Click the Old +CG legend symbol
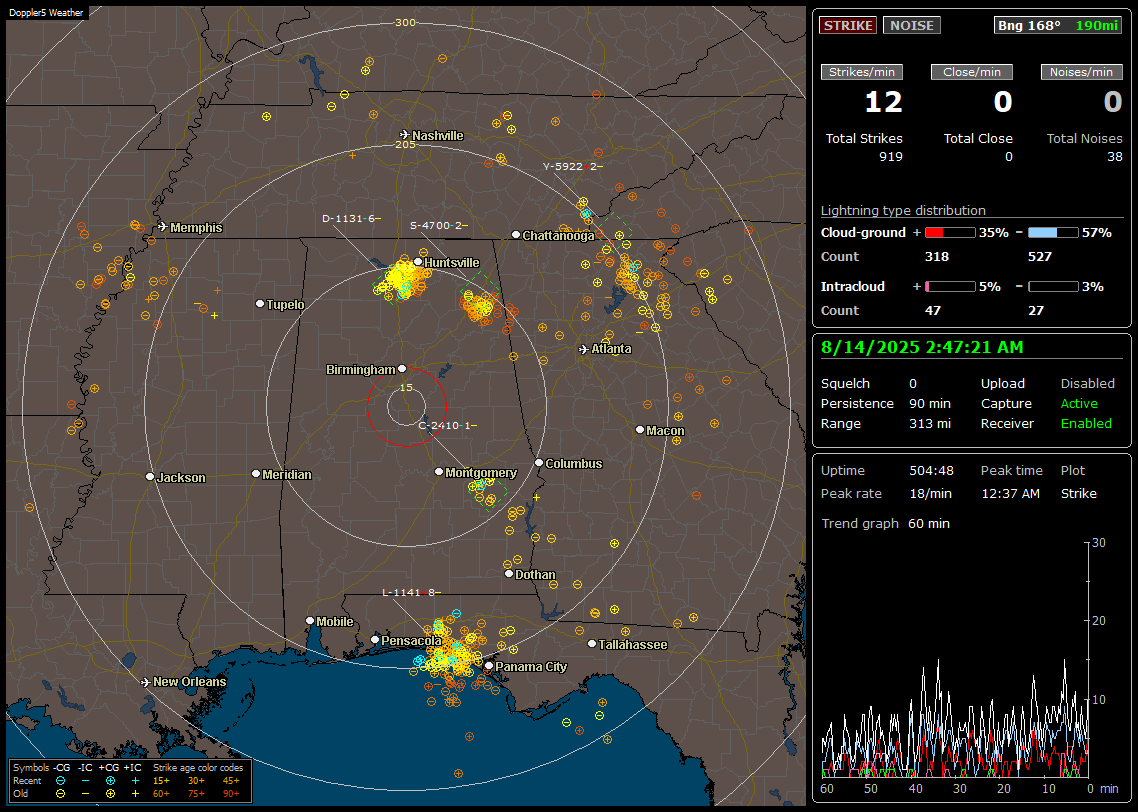 (x=110, y=794)
